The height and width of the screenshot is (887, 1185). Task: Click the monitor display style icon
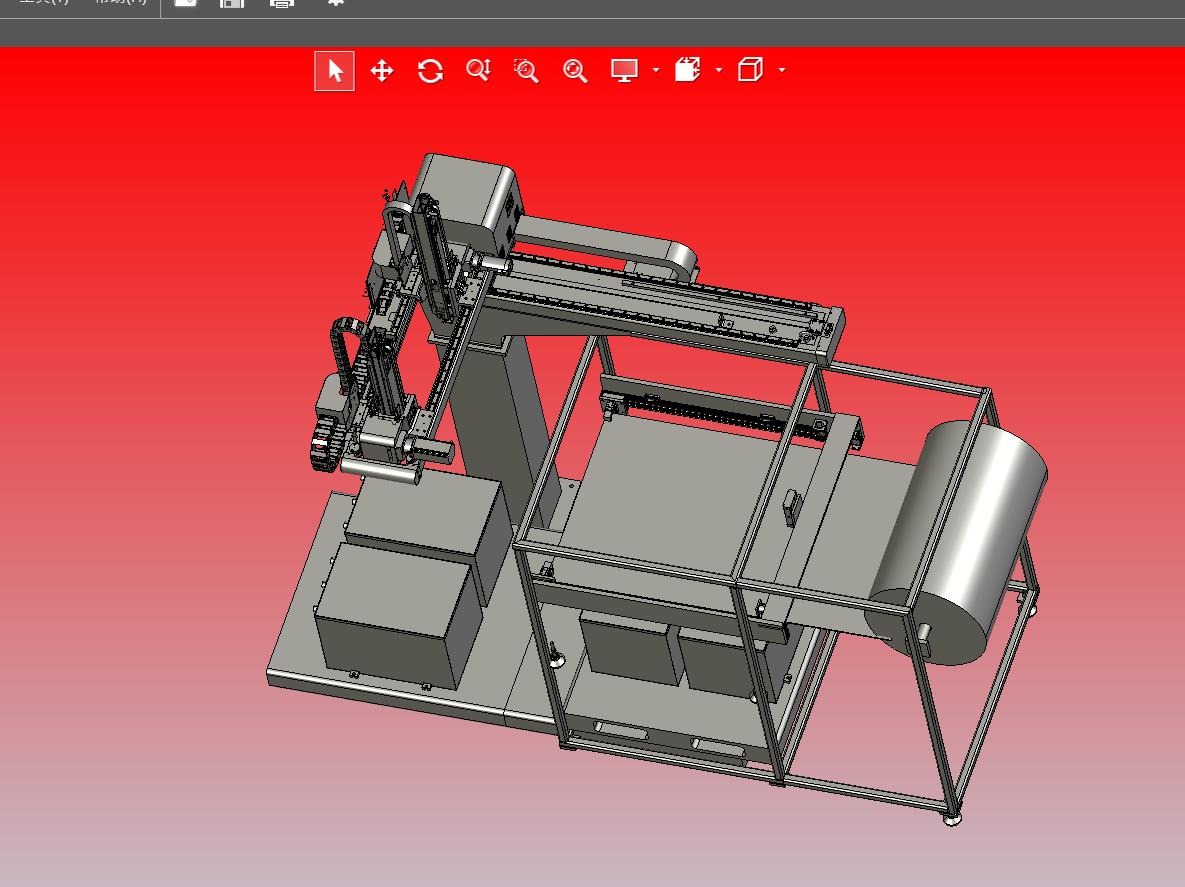click(624, 70)
